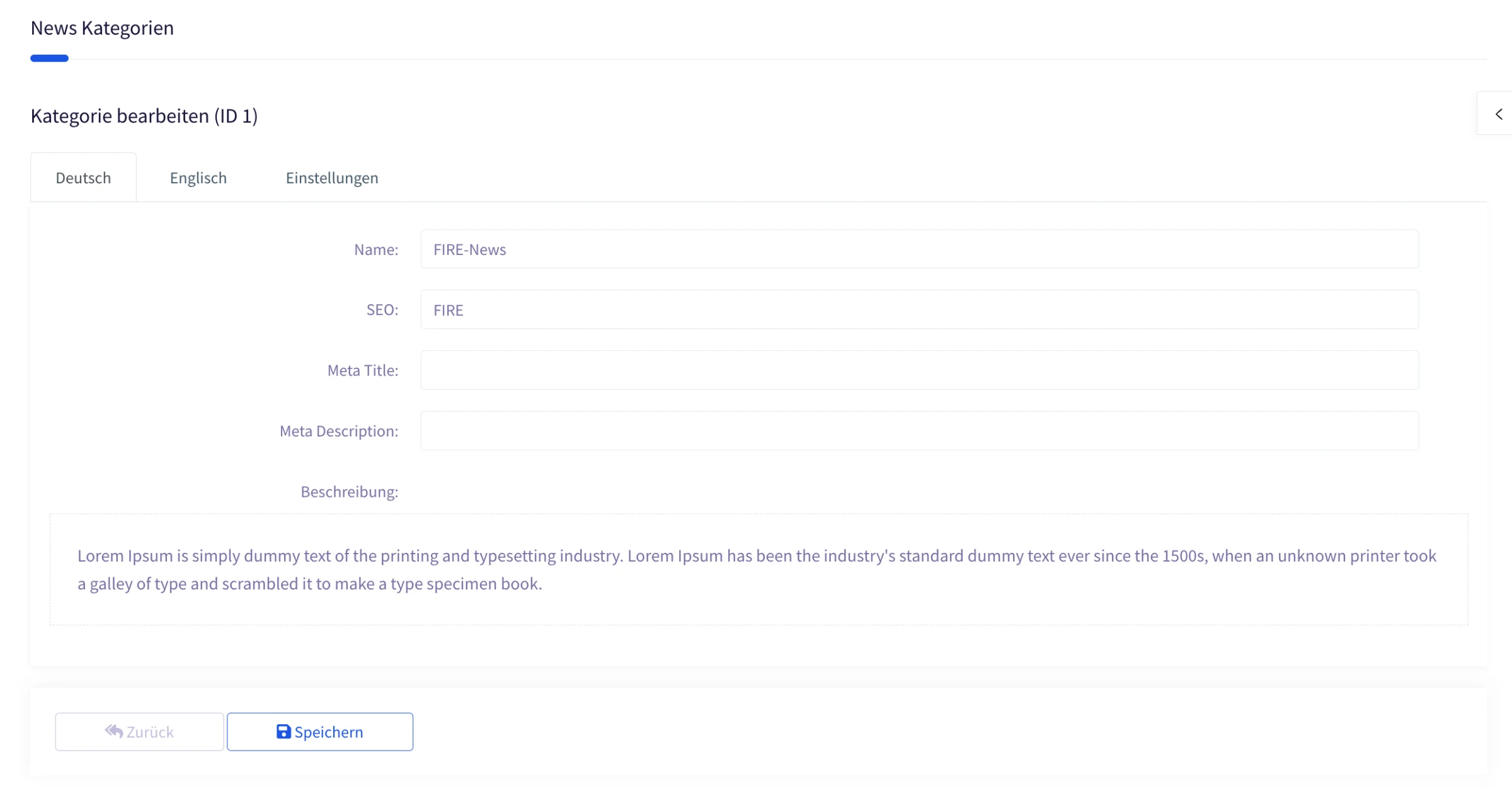Click the empty Meta Description field
Viewport: 1512px width, 808px height.
pos(920,431)
